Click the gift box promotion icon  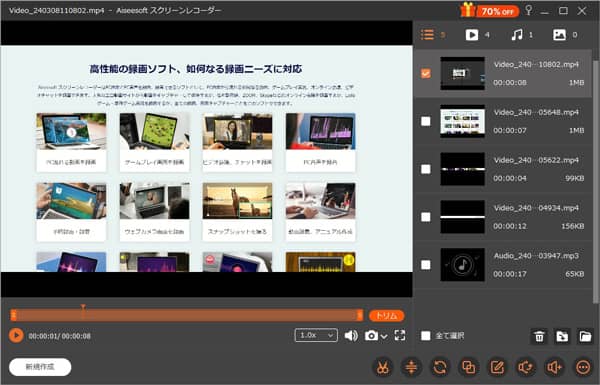tap(468, 10)
